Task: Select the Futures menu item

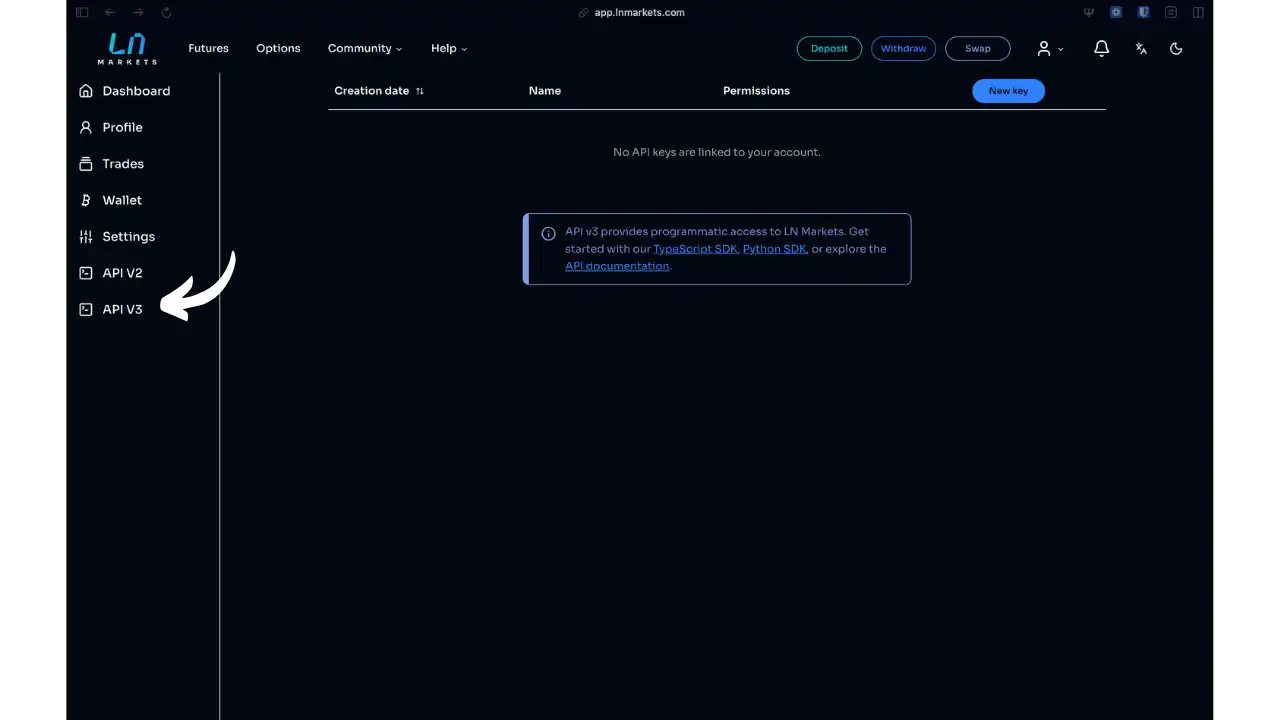Action: tap(208, 48)
